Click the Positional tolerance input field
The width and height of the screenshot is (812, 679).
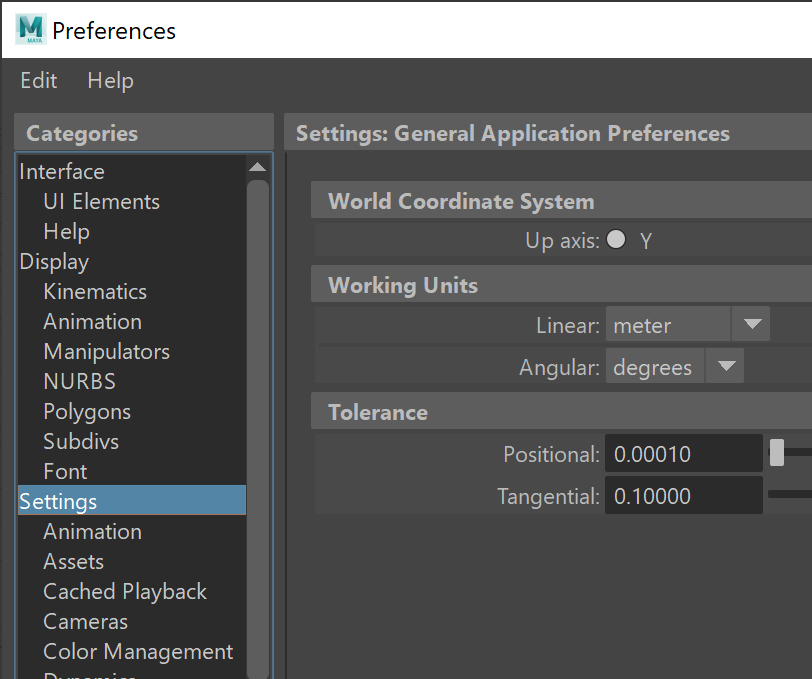coord(683,454)
